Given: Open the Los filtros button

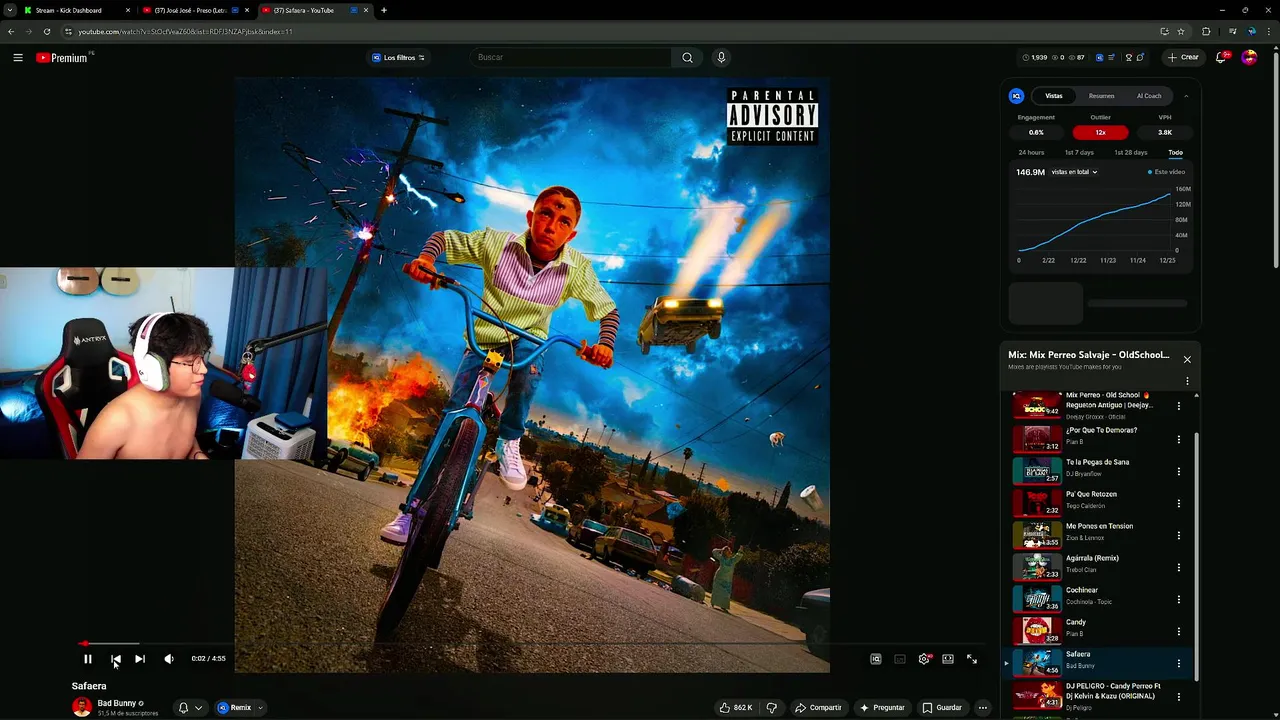Looking at the screenshot, I should point(399,58).
